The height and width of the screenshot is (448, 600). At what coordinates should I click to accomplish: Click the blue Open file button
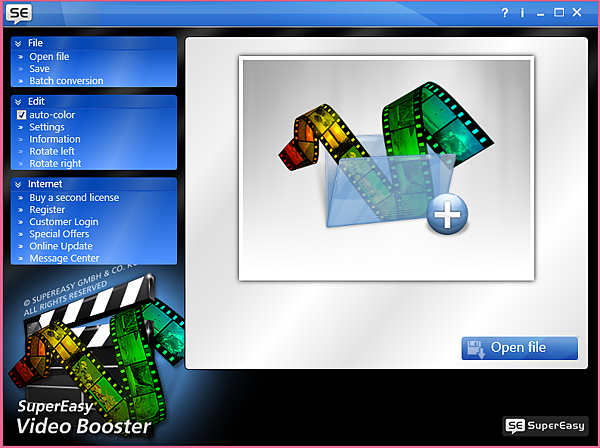[x=520, y=348]
